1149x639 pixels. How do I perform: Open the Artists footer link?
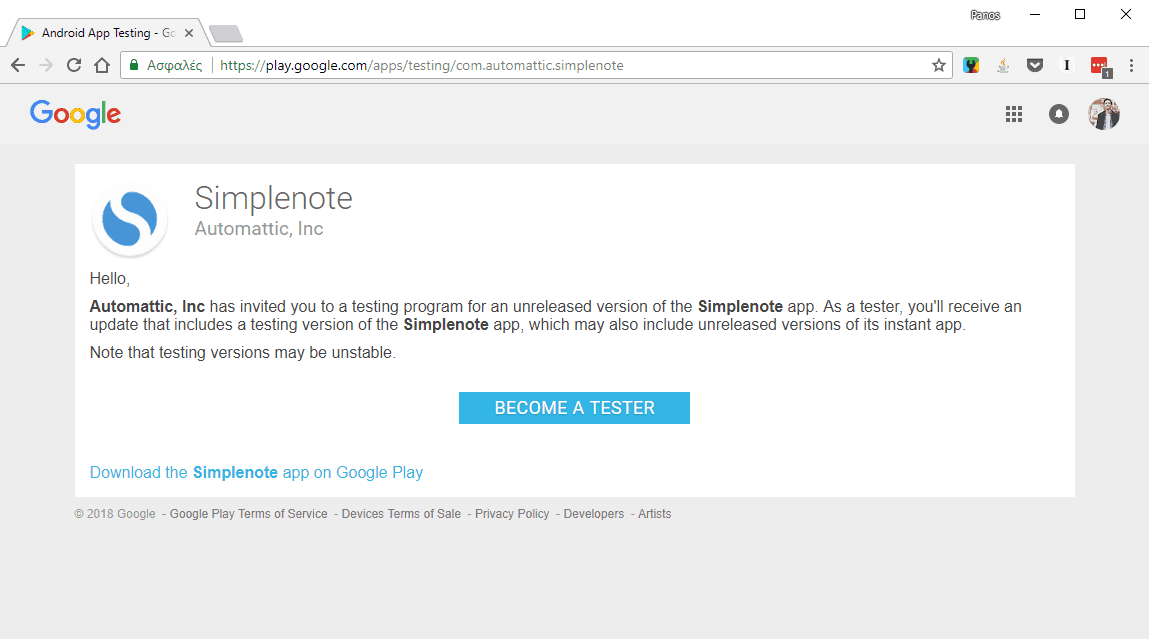pos(654,514)
